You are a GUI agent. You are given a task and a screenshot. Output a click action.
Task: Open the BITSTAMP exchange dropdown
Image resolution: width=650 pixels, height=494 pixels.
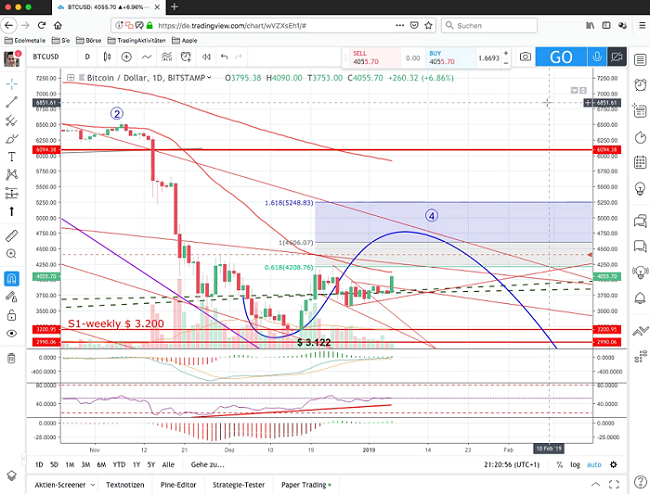click(x=209, y=77)
